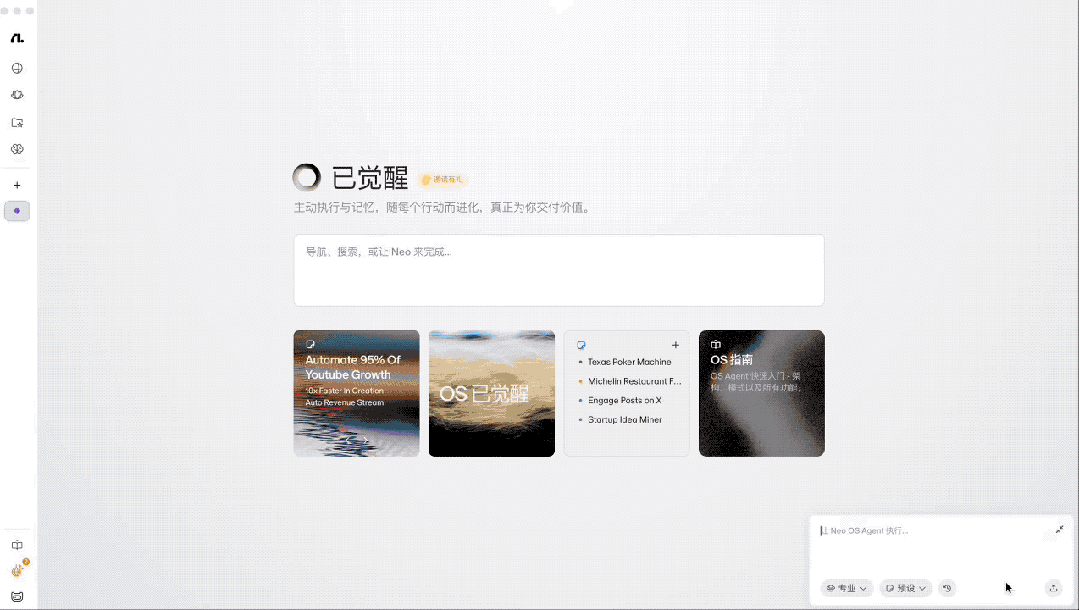Open the browser book icon at sidebar bottom

tap(17, 545)
